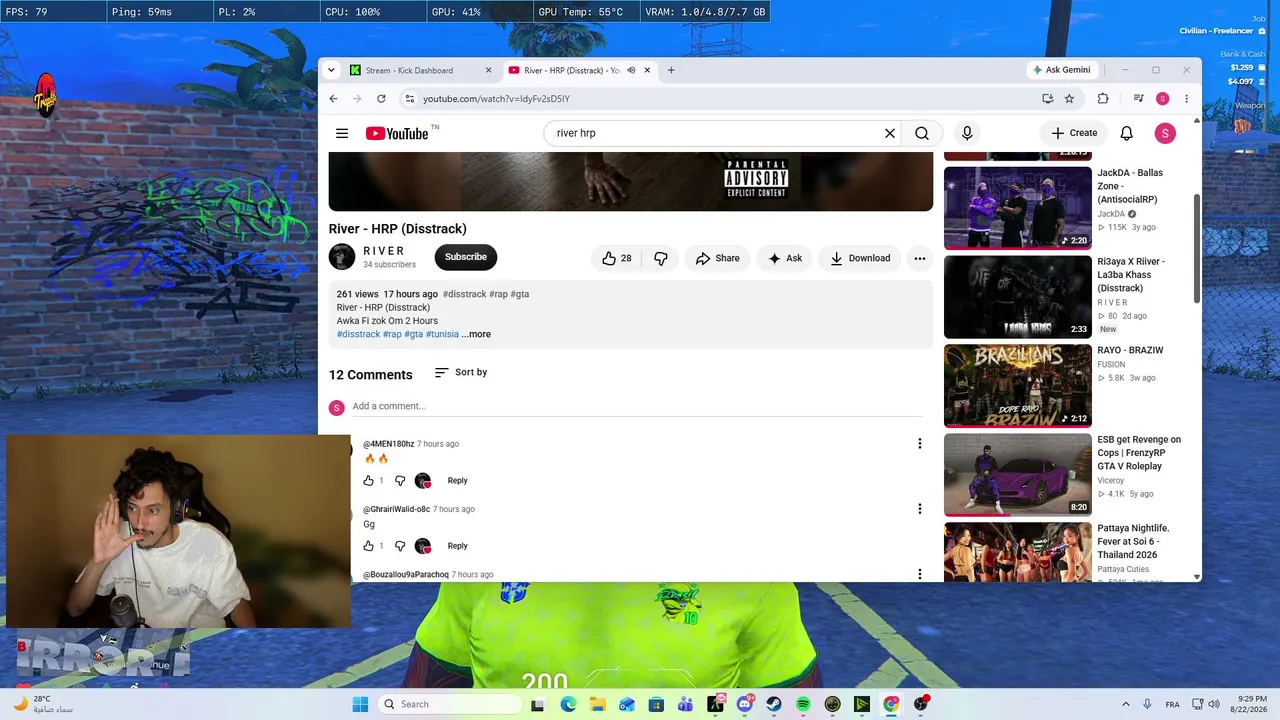This screenshot has height=720, width=1280.
Task: Open the Windows Start menu
Action: tap(360, 704)
